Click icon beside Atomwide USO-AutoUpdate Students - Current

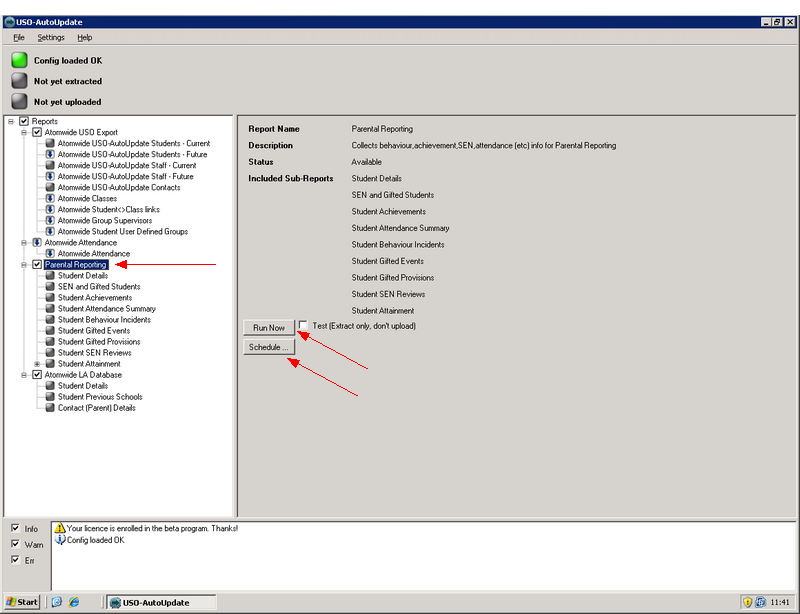click(50, 143)
